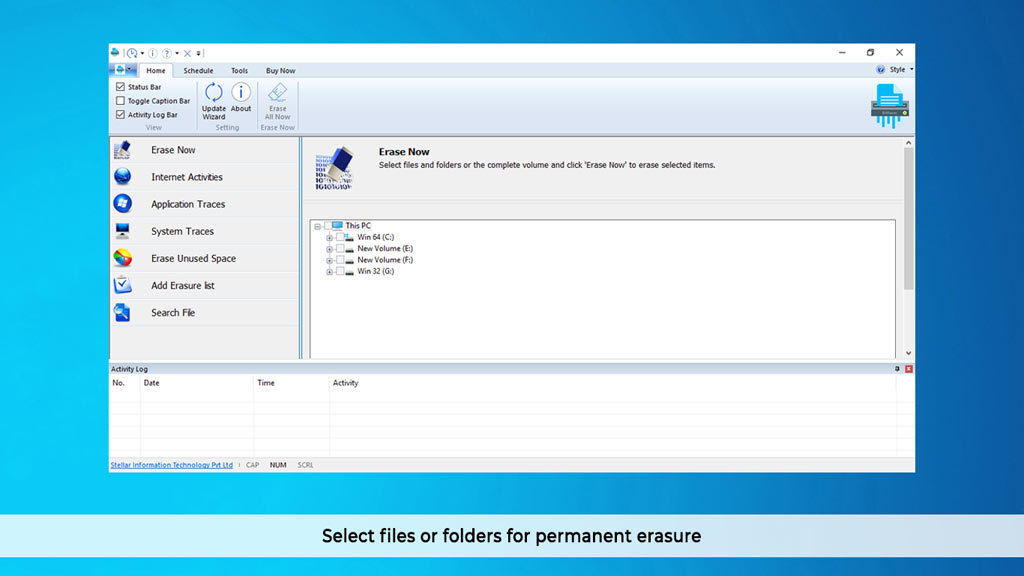Collapse the This PC tree node
1024x576 pixels.
point(317,227)
